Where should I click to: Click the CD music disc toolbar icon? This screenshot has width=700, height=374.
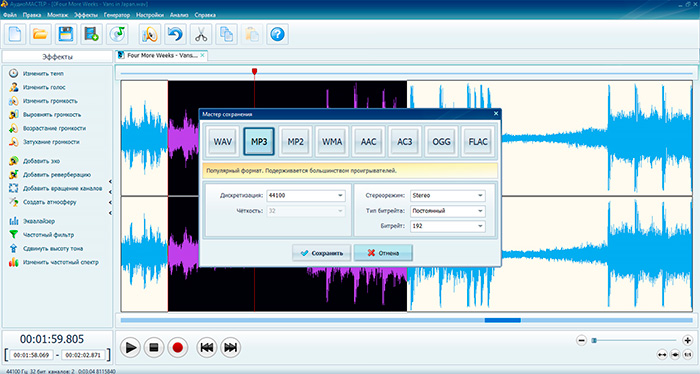coord(117,34)
